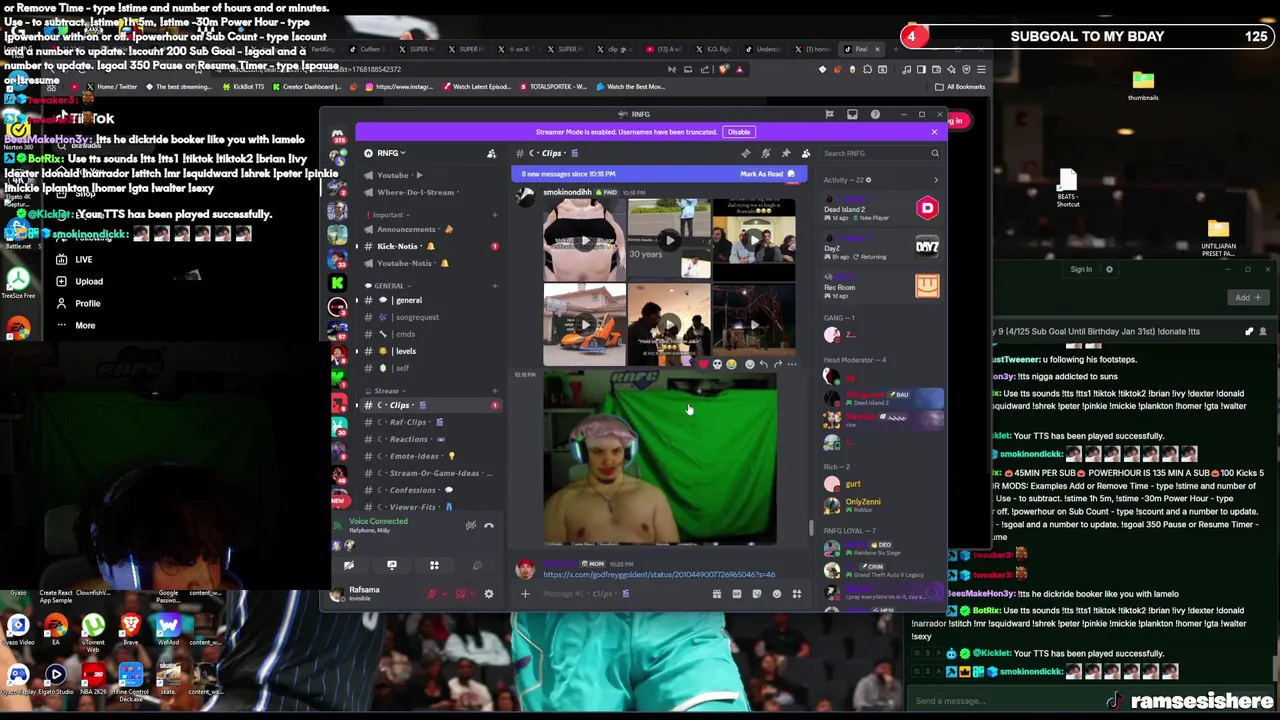
Task: Open the Raf-Clips channel
Action: click(430, 422)
